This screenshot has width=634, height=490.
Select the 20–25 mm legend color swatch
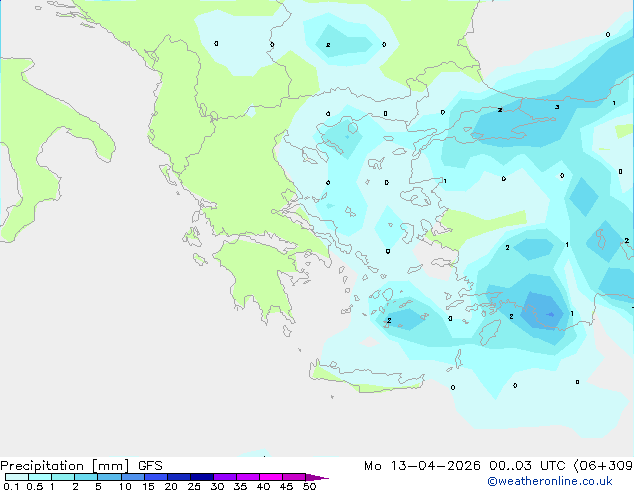178,477
